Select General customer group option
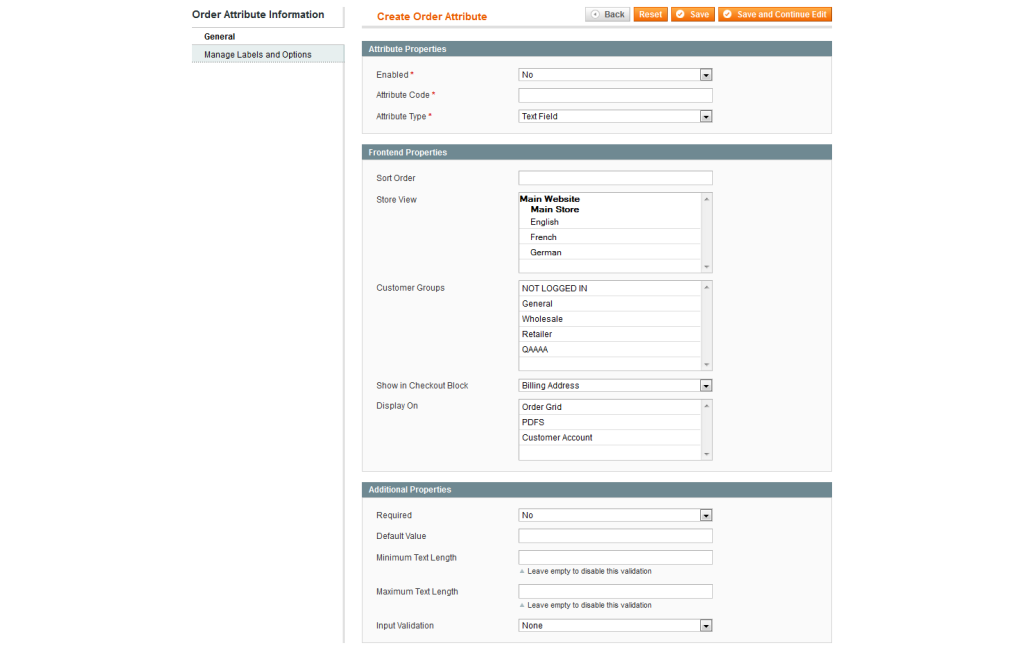Screen dimensions: 1024x650 [x=610, y=304]
